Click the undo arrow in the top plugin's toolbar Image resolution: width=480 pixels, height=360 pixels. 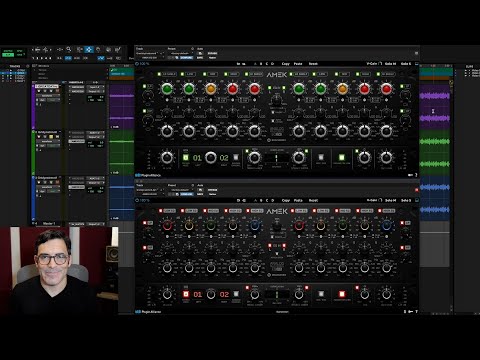[238, 64]
